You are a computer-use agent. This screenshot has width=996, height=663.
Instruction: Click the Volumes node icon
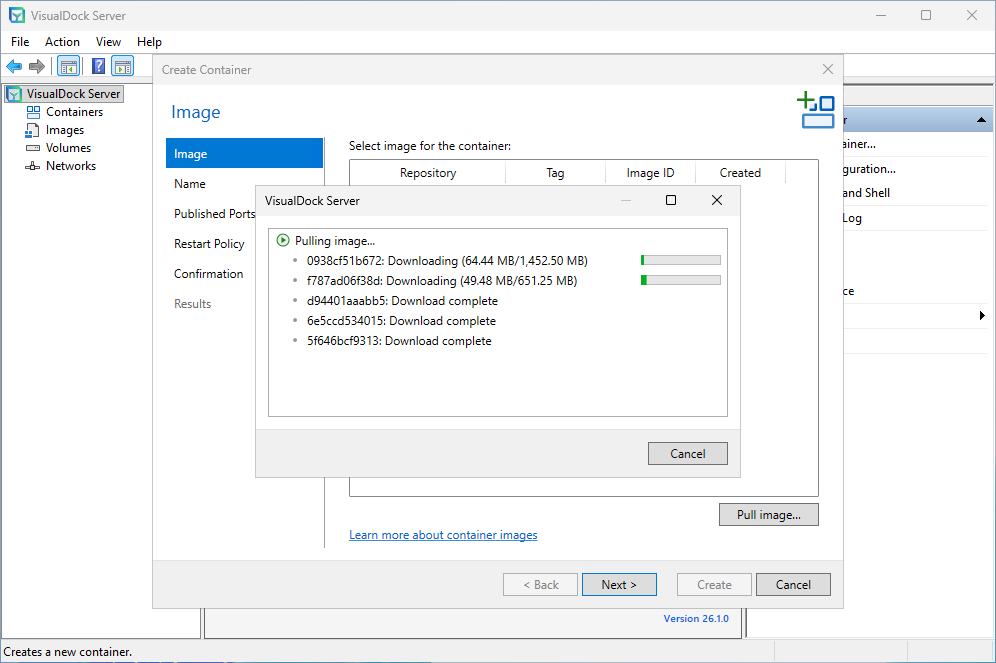pyautogui.click(x=32, y=148)
